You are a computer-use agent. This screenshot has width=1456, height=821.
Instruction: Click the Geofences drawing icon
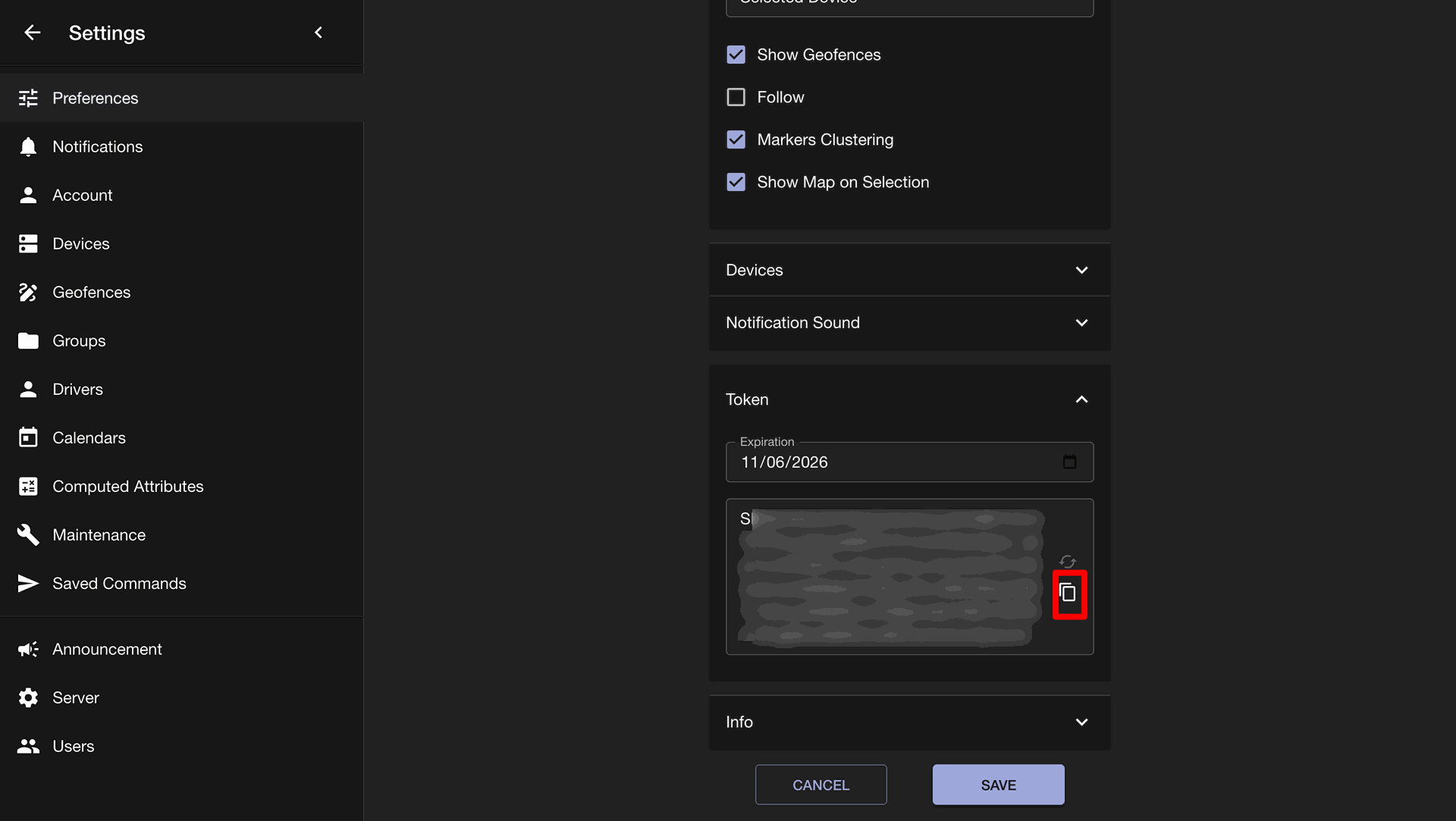(x=28, y=292)
